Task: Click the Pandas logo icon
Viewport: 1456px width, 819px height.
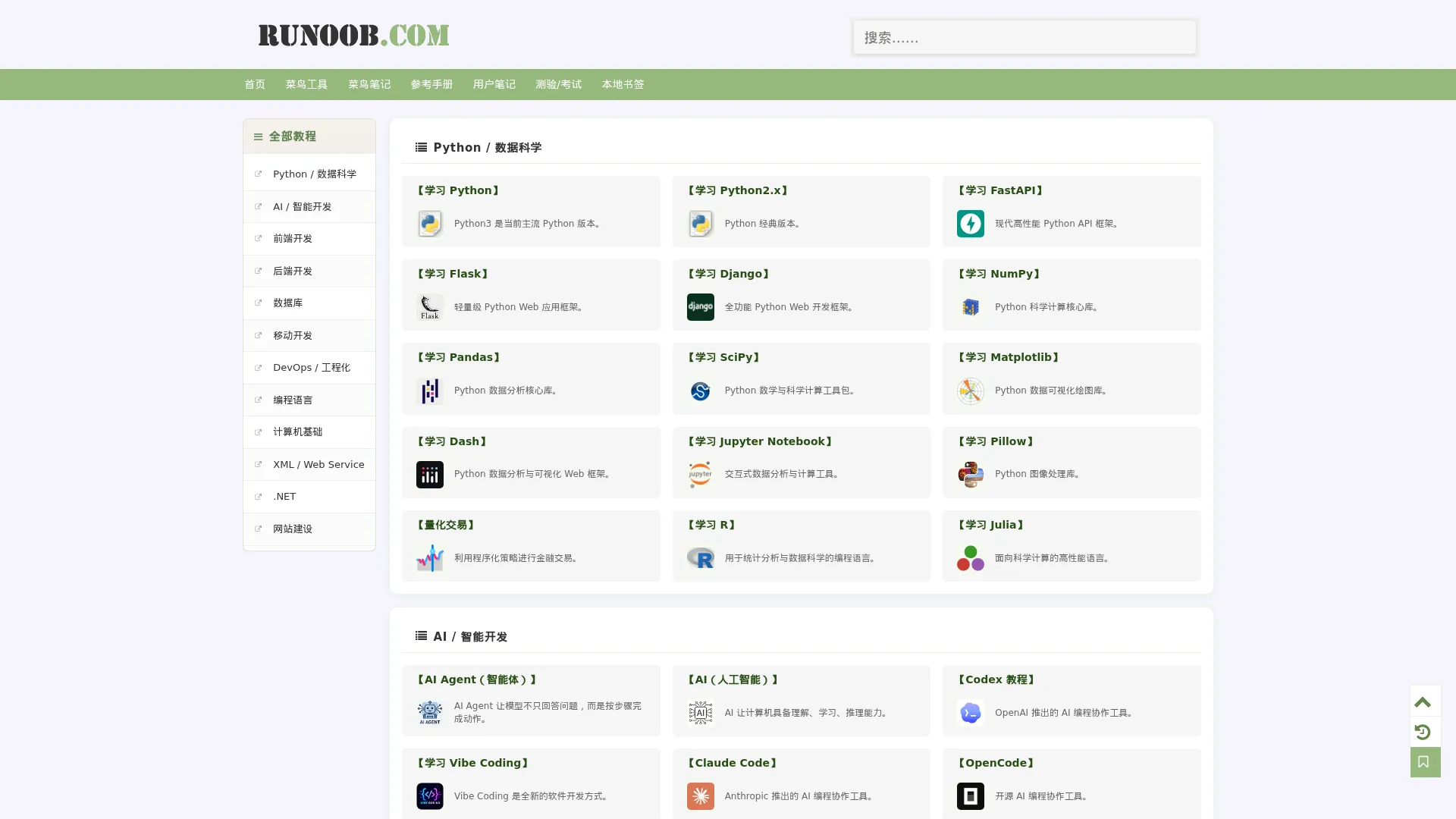Action: 430,391
